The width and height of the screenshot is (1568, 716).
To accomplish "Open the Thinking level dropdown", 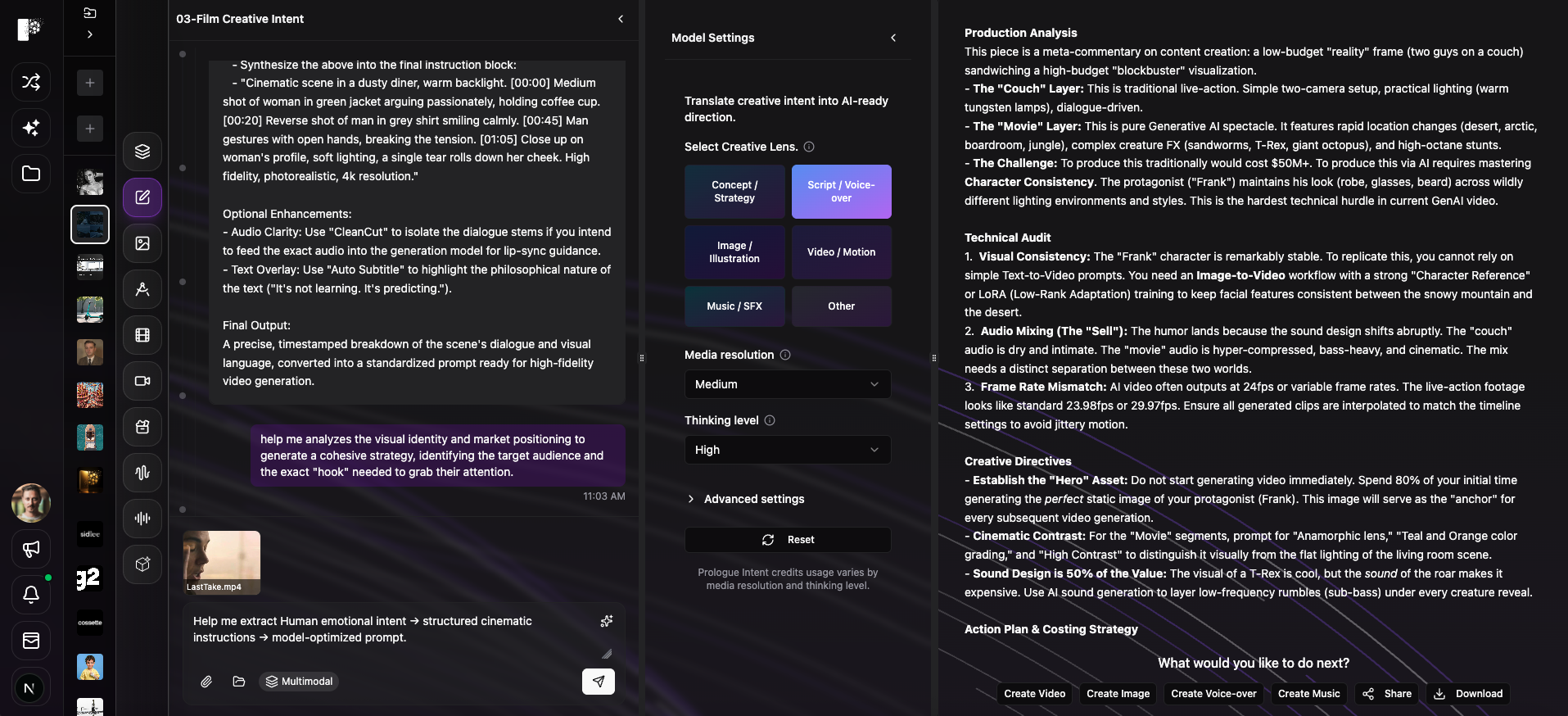I will tap(787, 450).
